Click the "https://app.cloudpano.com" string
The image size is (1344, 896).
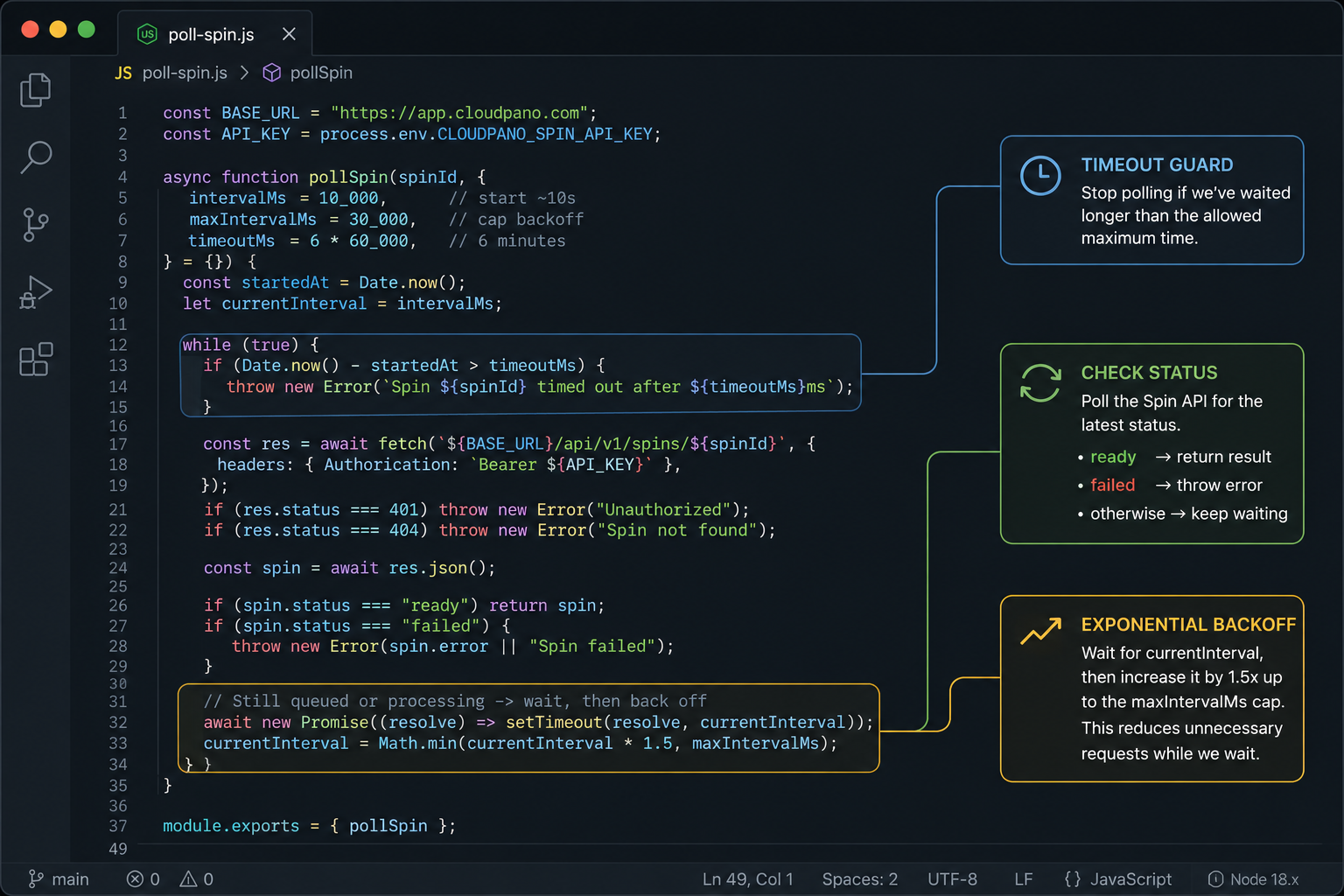click(458, 113)
